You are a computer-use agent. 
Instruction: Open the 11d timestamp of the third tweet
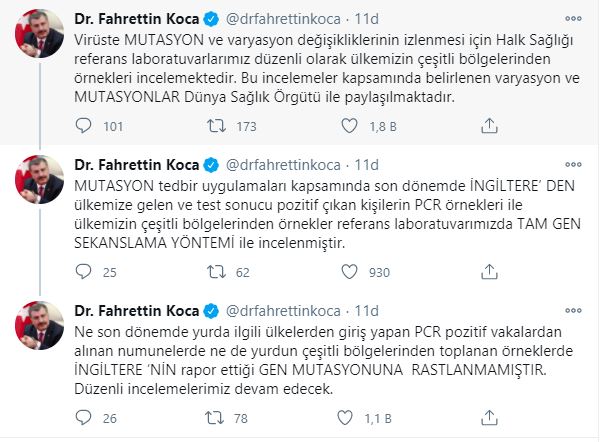366,311
